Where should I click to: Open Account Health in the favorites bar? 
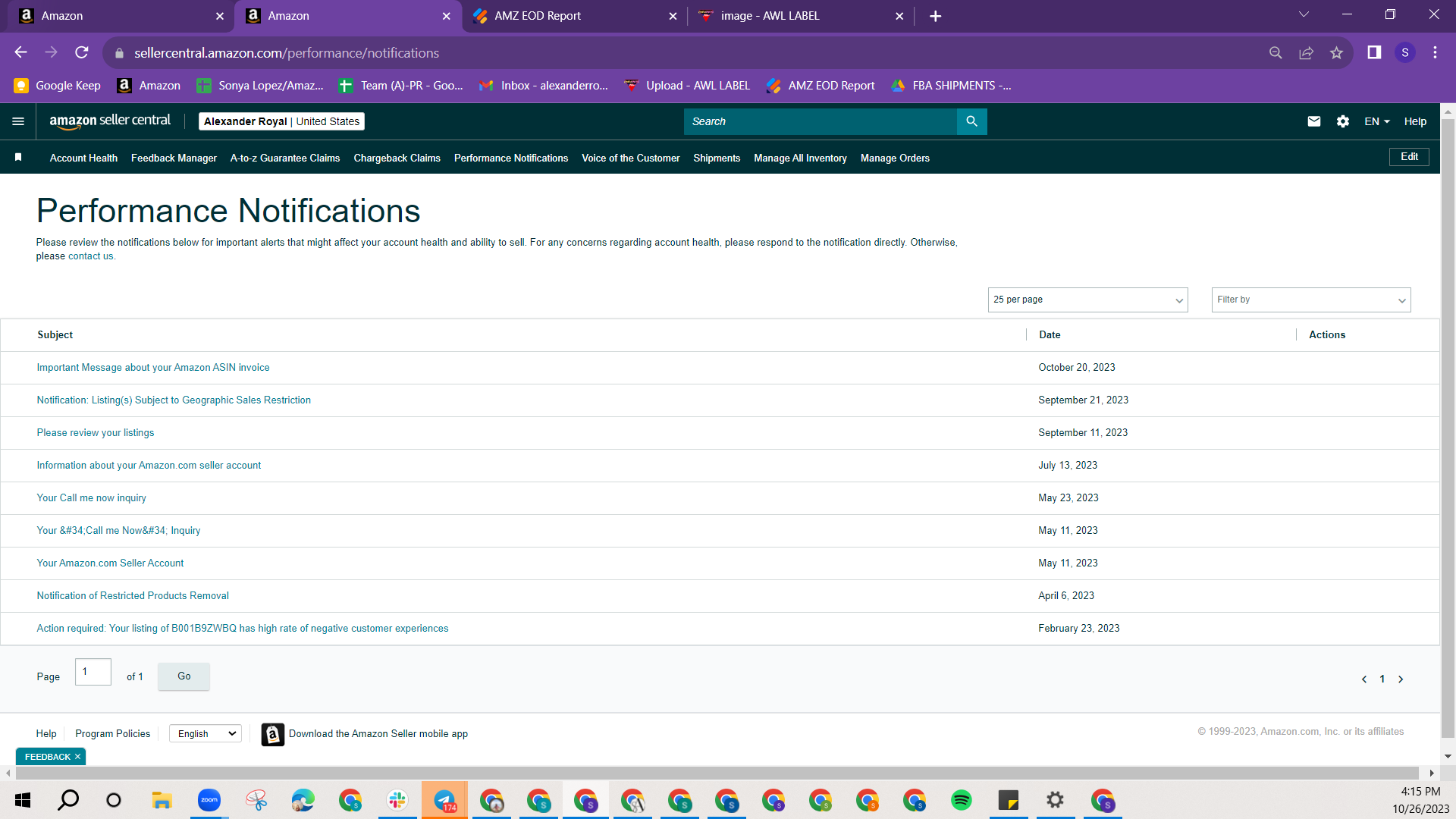point(83,158)
